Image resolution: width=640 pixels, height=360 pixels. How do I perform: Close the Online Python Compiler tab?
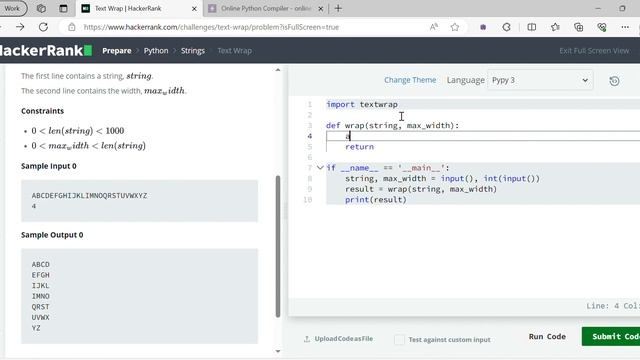[x=321, y=8]
